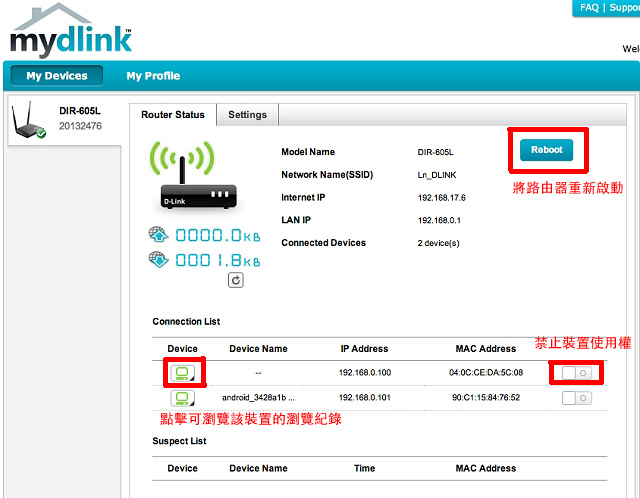
Task: Click LAN IP value 192.168.0.1
Action: (439, 220)
